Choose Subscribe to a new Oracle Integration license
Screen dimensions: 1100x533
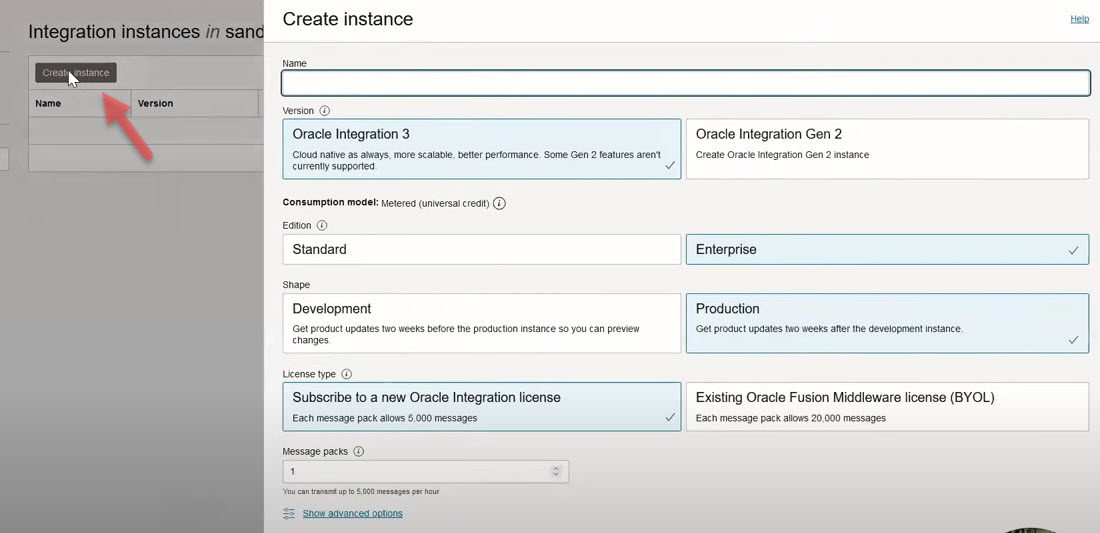tap(482, 407)
